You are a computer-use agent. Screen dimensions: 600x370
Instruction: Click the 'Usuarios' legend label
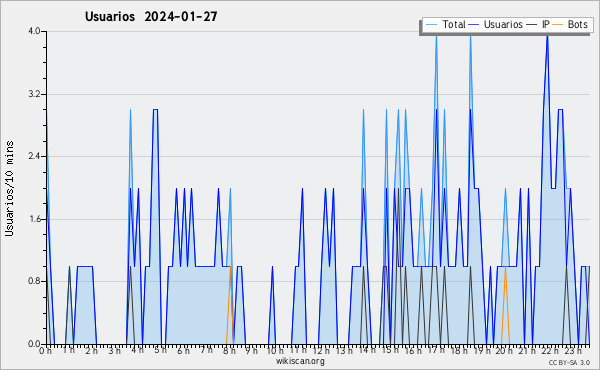(503, 24)
